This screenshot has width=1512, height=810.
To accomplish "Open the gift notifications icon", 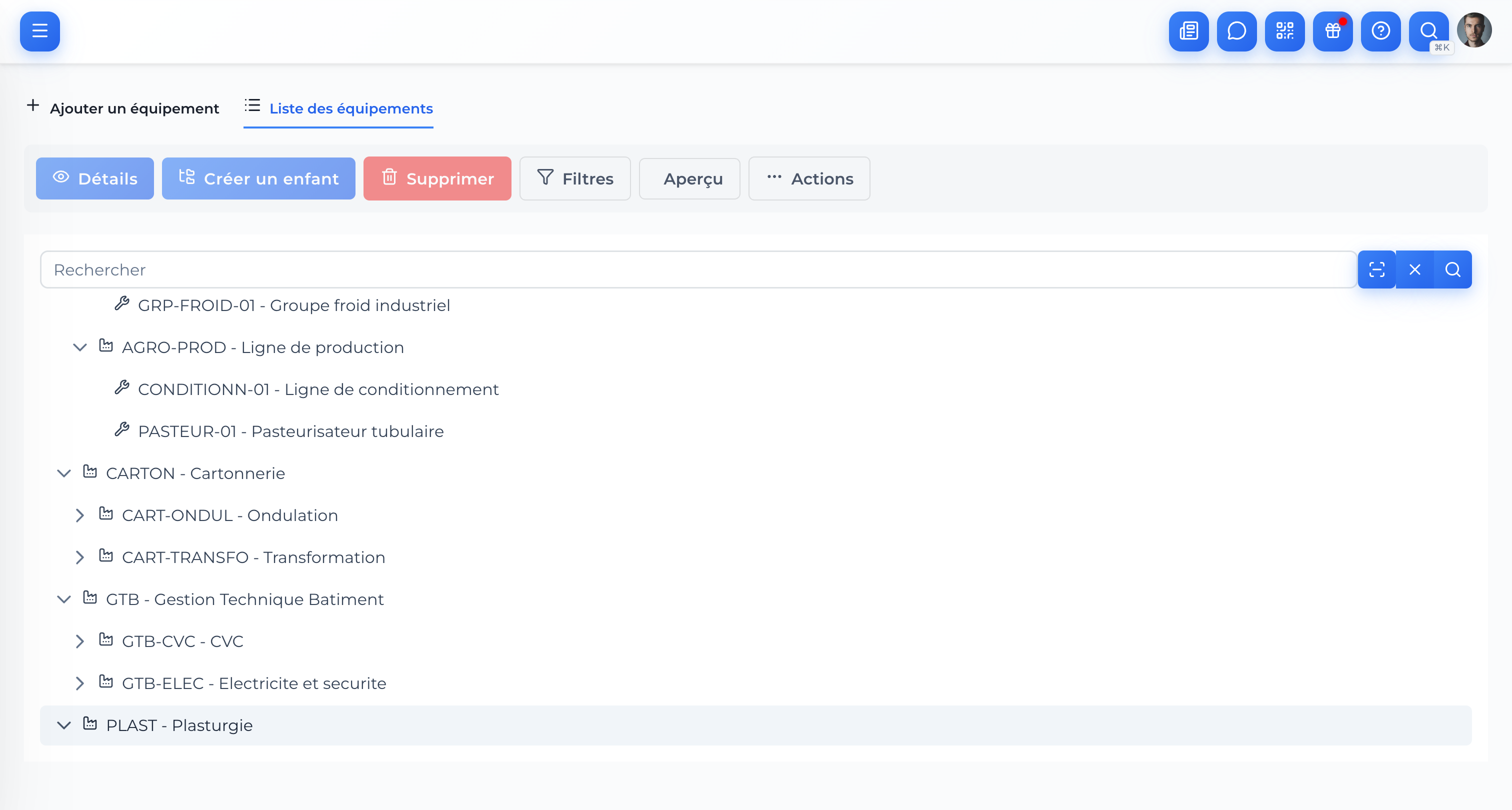I will coord(1332,31).
